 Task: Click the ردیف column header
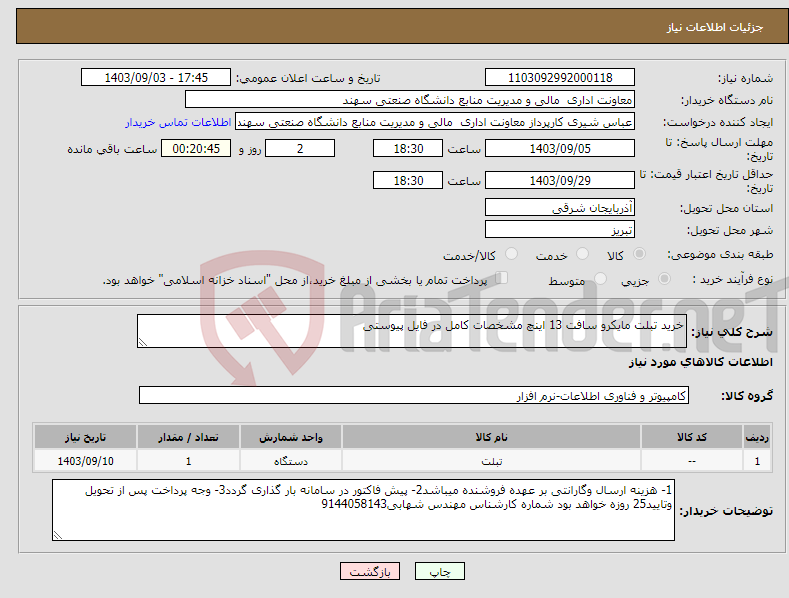tap(757, 437)
